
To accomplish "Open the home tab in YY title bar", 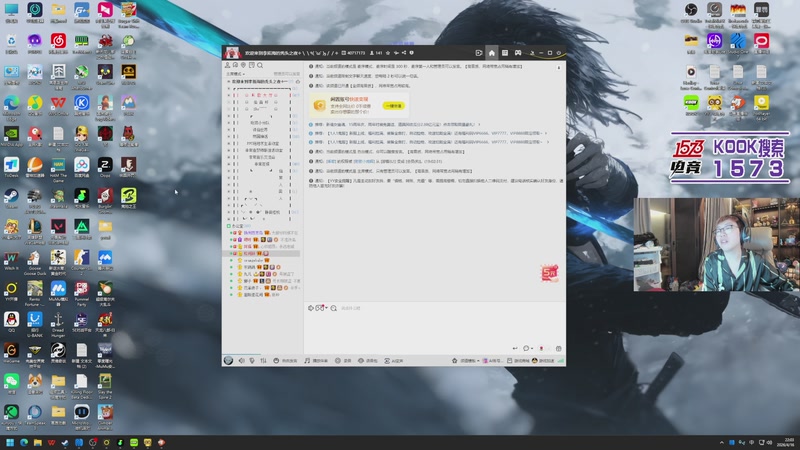I will (491, 53).
